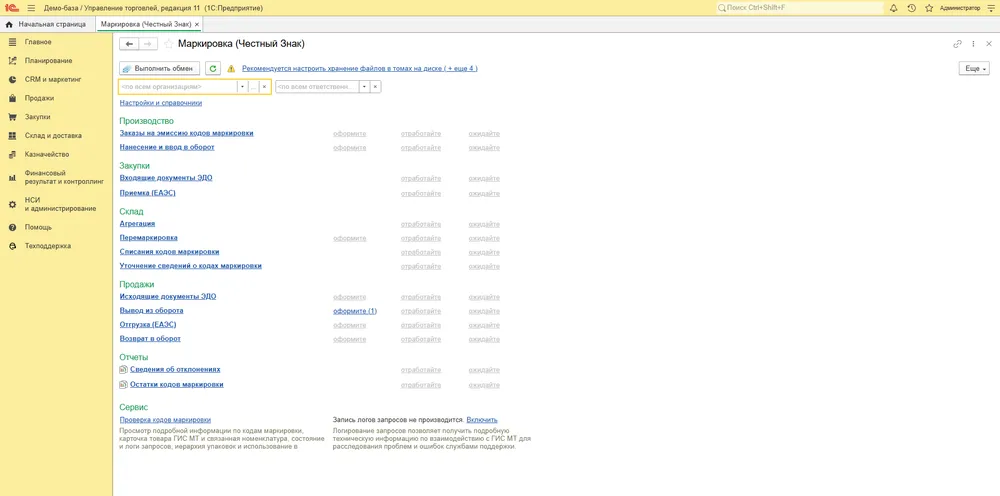Open the Агрегация link
The image size is (1000, 496).
[x=138, y=224]
